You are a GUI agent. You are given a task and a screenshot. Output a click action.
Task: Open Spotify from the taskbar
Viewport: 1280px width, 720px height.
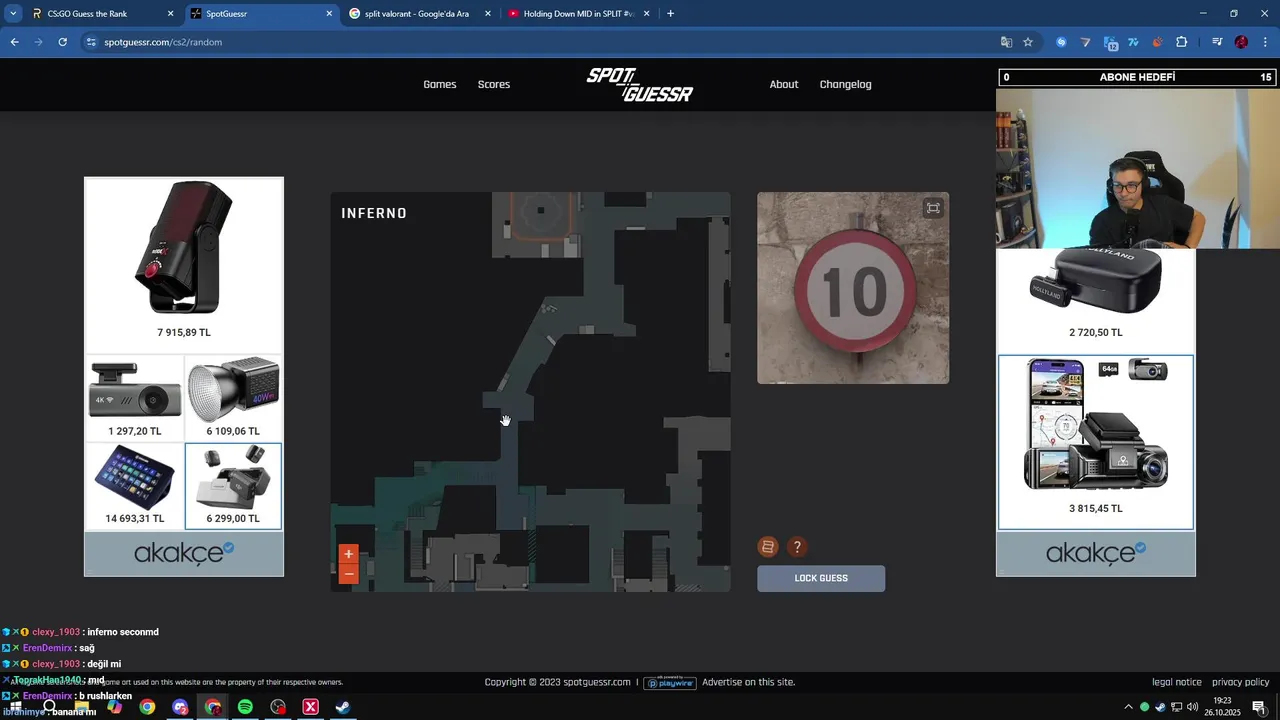click(245, 707)
